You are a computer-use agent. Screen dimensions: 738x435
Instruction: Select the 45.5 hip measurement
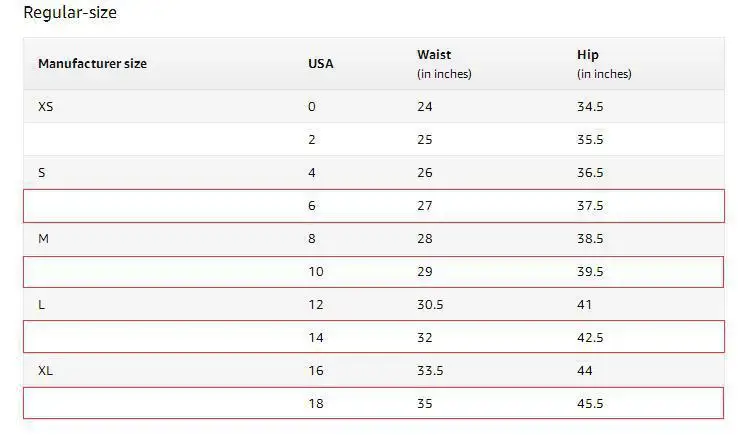click(590, 404)
